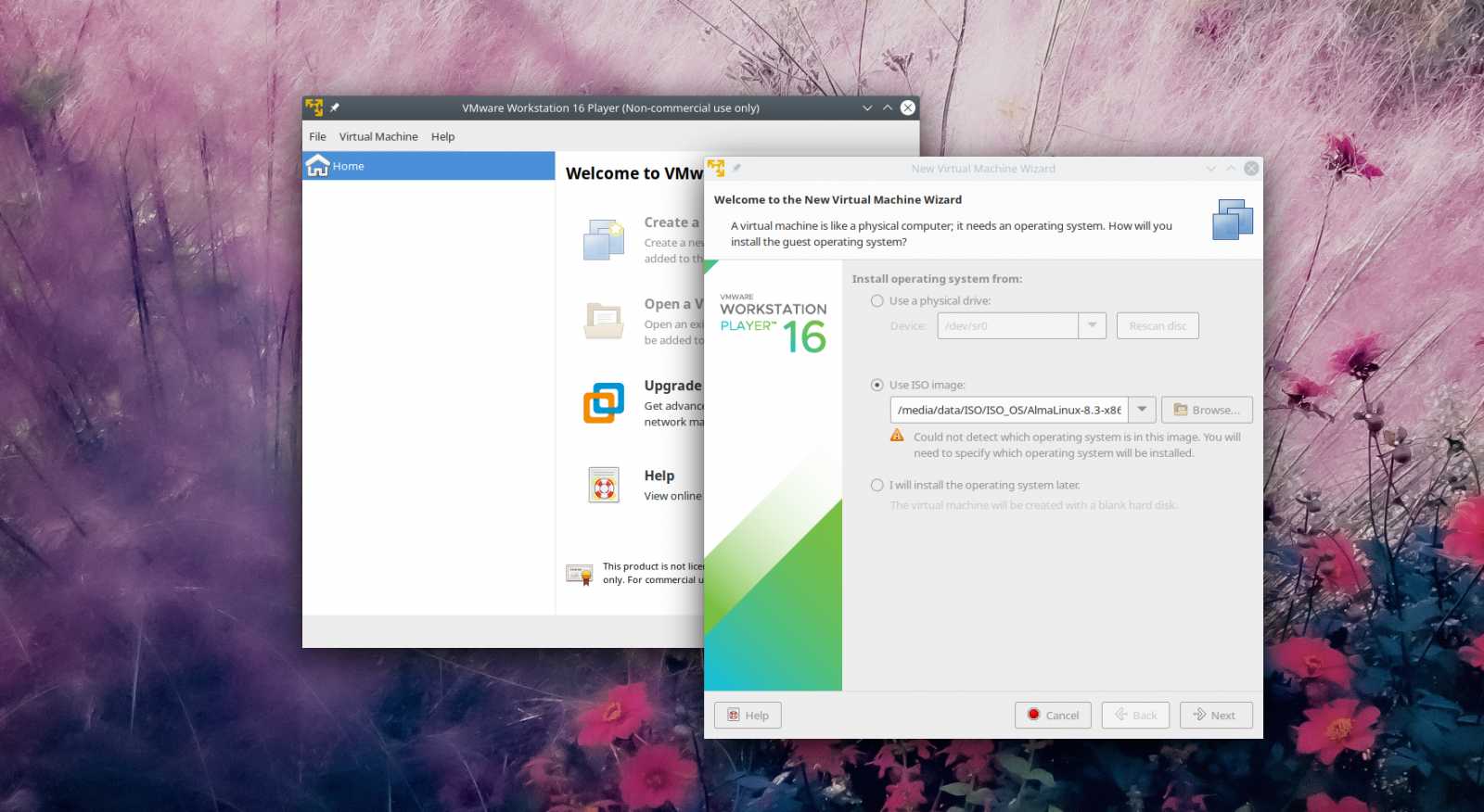
Task: Select the 'Use ISO image' radio button
Action: point(876,385)
